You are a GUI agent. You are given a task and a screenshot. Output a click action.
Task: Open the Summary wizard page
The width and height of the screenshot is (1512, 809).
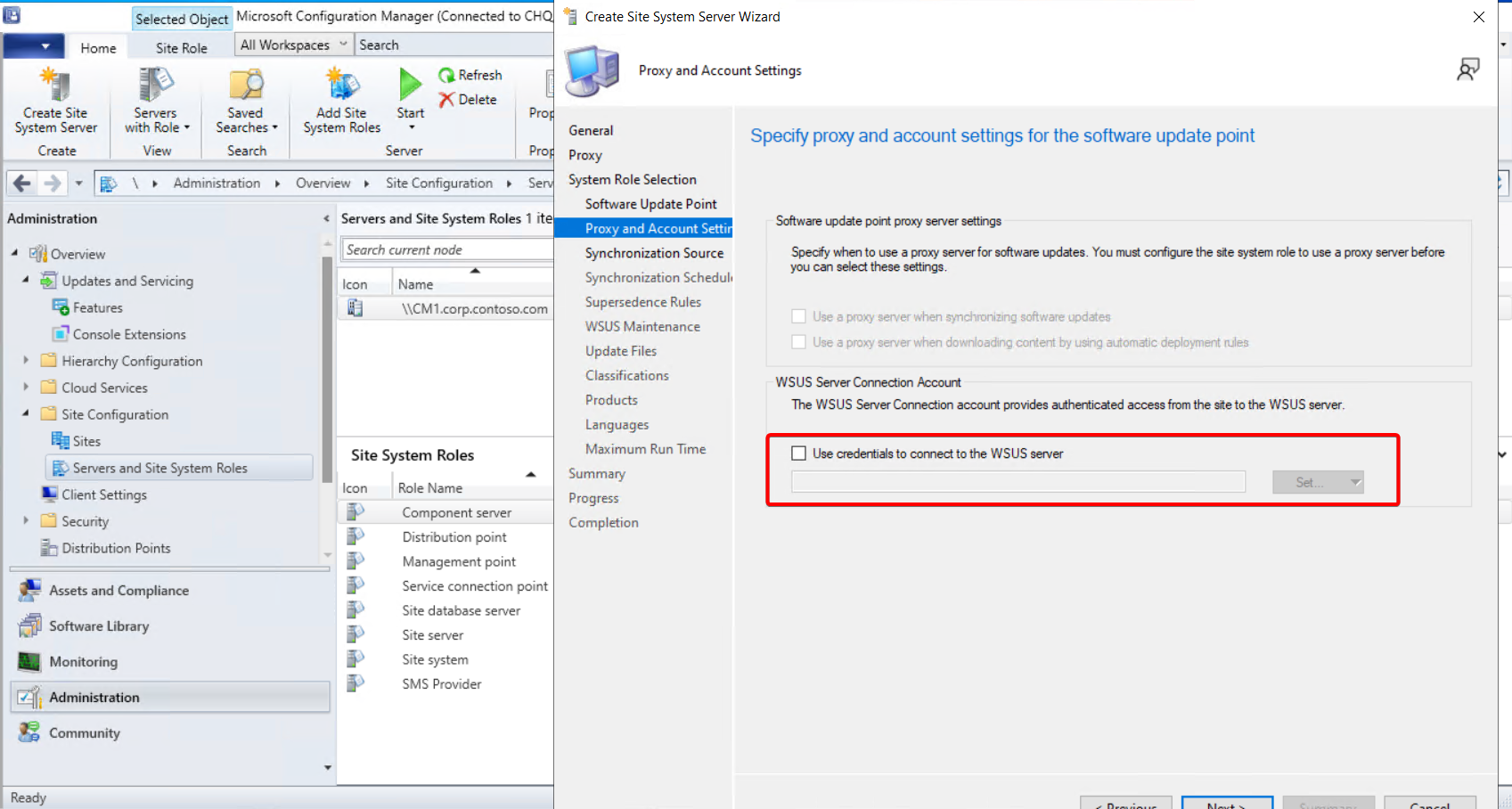(x=597, y=474)
